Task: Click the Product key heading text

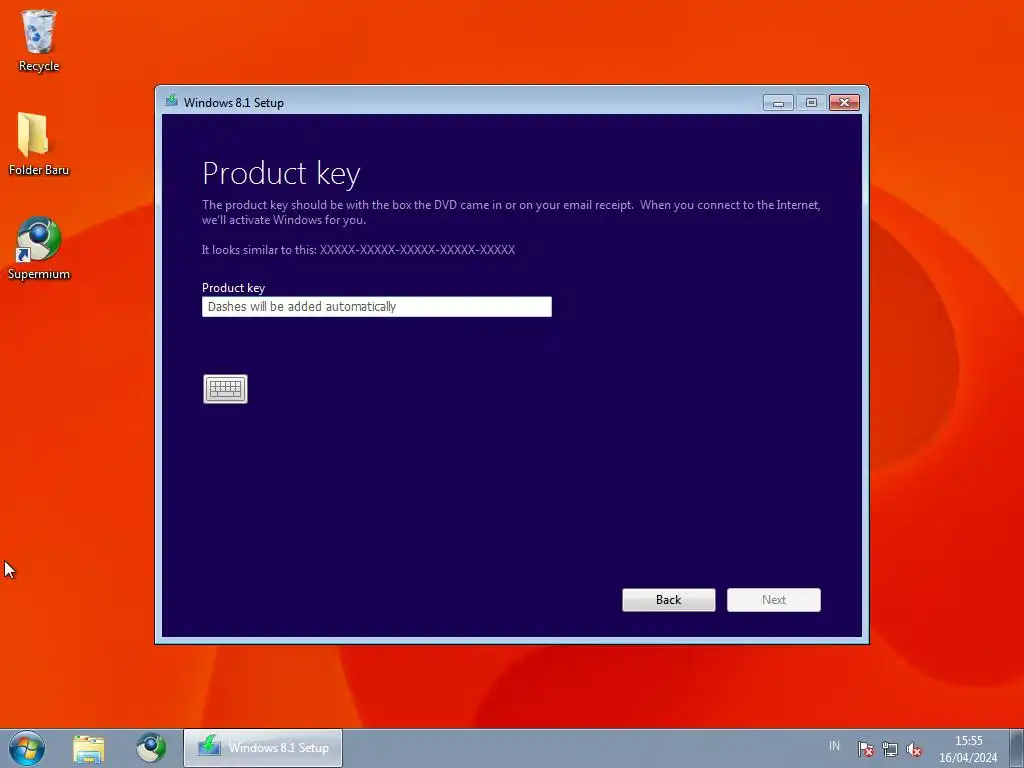Action: pyautogui.click(x=281, y=174)
